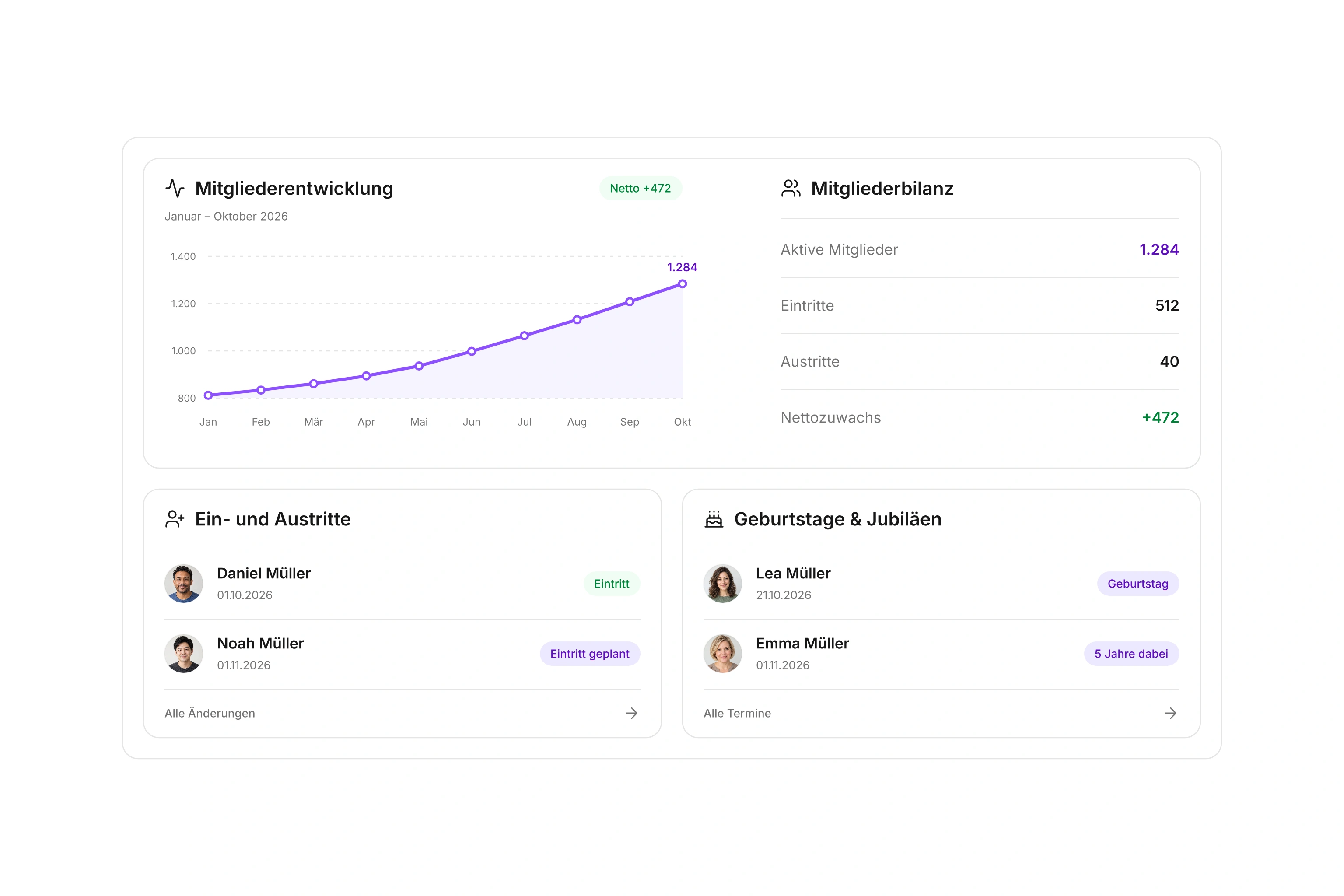Image resolution: width=1344 pixels, height=896 pixels.
Task: Click the users icon beside Mitgliederbilanz
Action: click(x=791, y=188)
